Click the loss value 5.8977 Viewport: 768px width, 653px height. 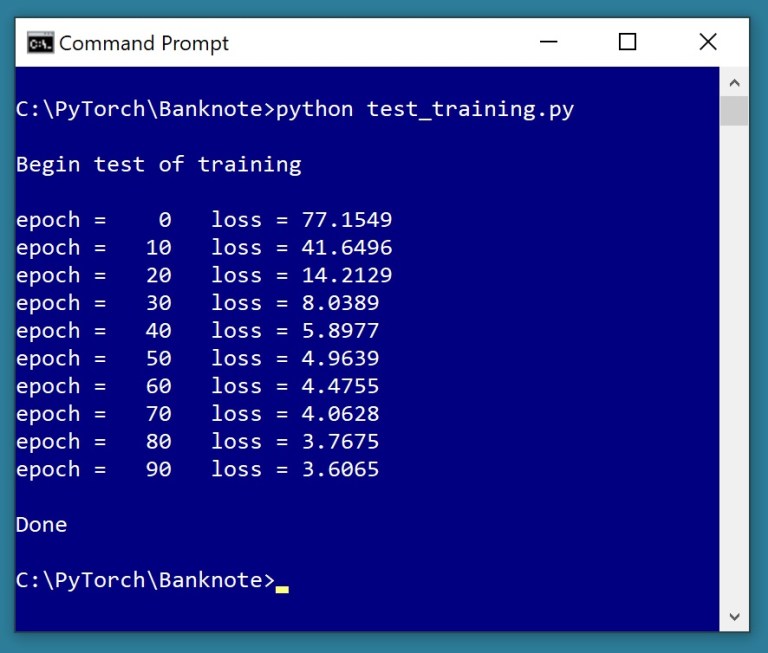[340, 331]
